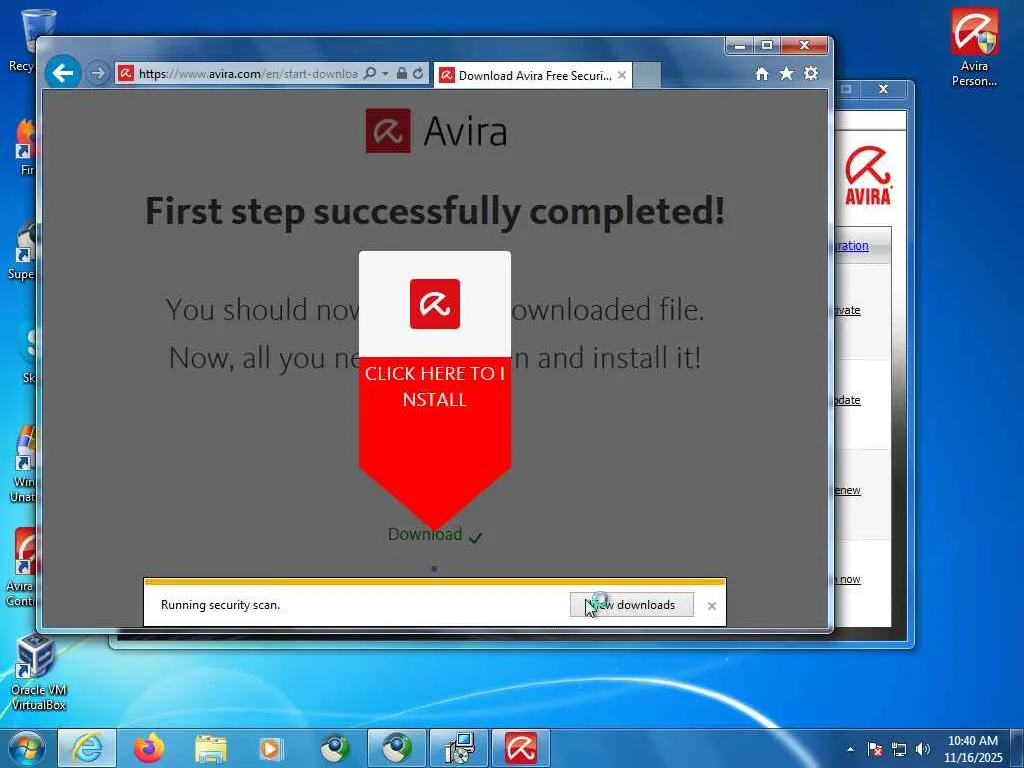Close the Download Avira Free Security tab
The image size is (1024, 768).
click(x=622, y=75)
